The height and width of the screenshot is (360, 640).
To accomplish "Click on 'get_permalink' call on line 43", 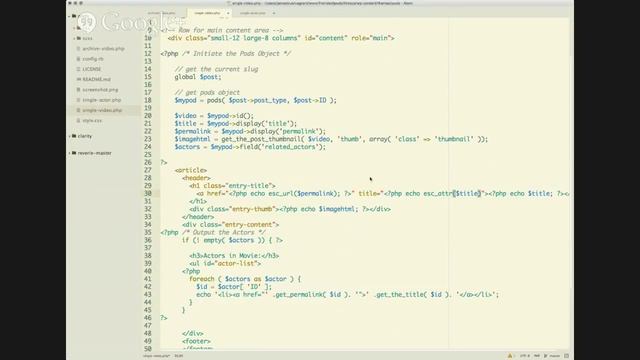I will [299, 295].
